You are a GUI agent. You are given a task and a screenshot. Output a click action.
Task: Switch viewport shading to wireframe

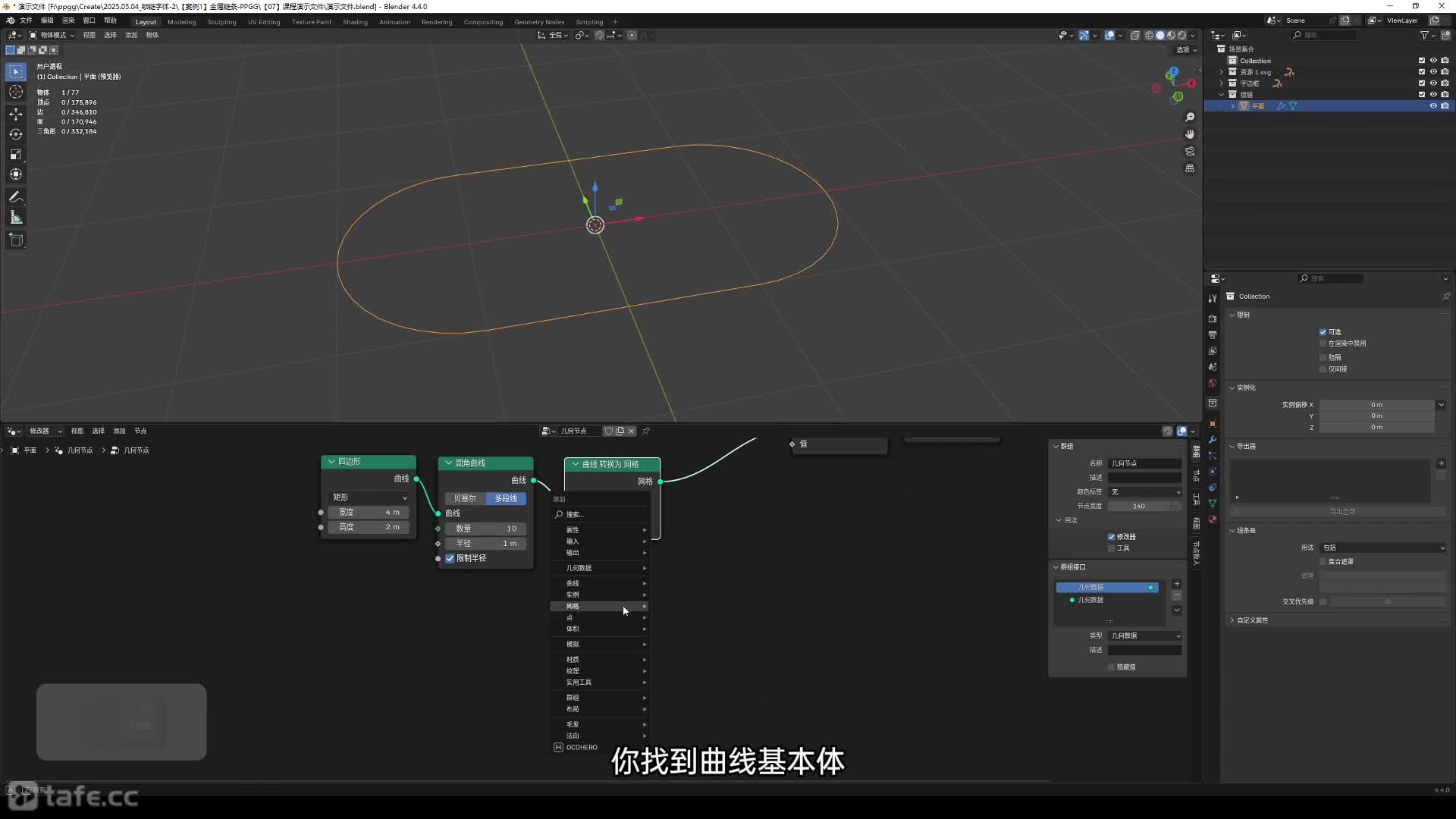1149,35
